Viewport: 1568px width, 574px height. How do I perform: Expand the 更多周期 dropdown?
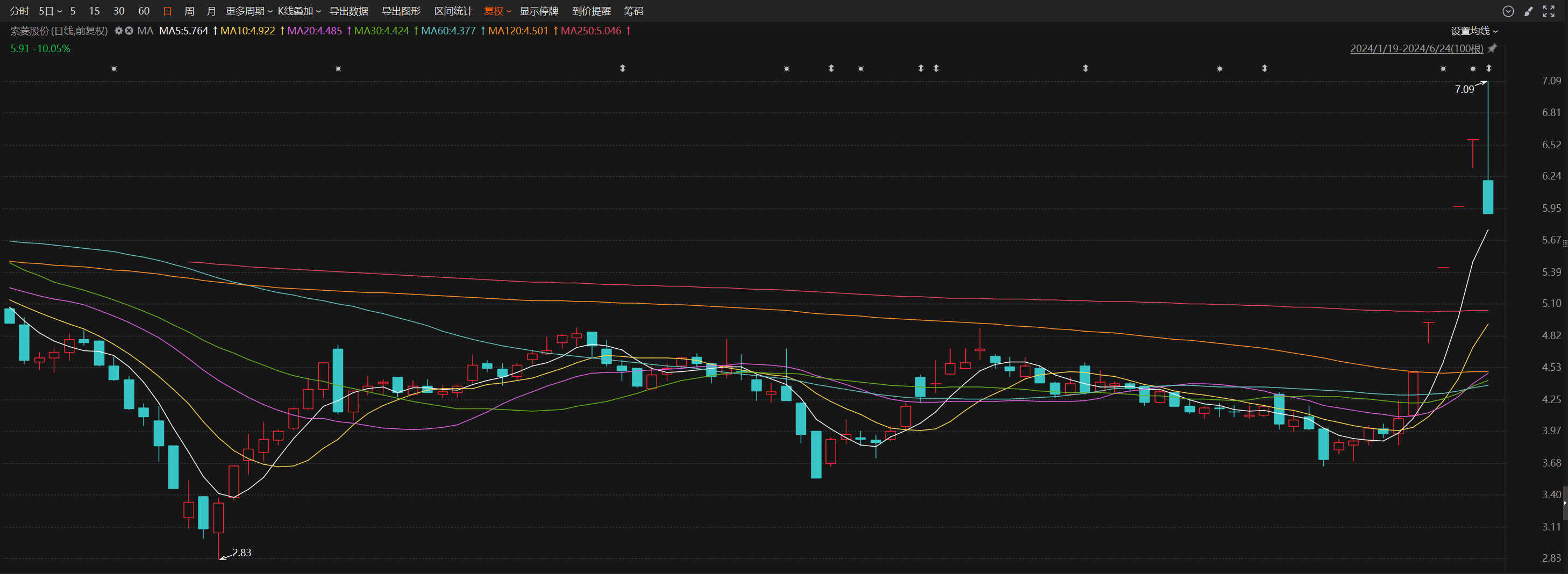(249, 11)
